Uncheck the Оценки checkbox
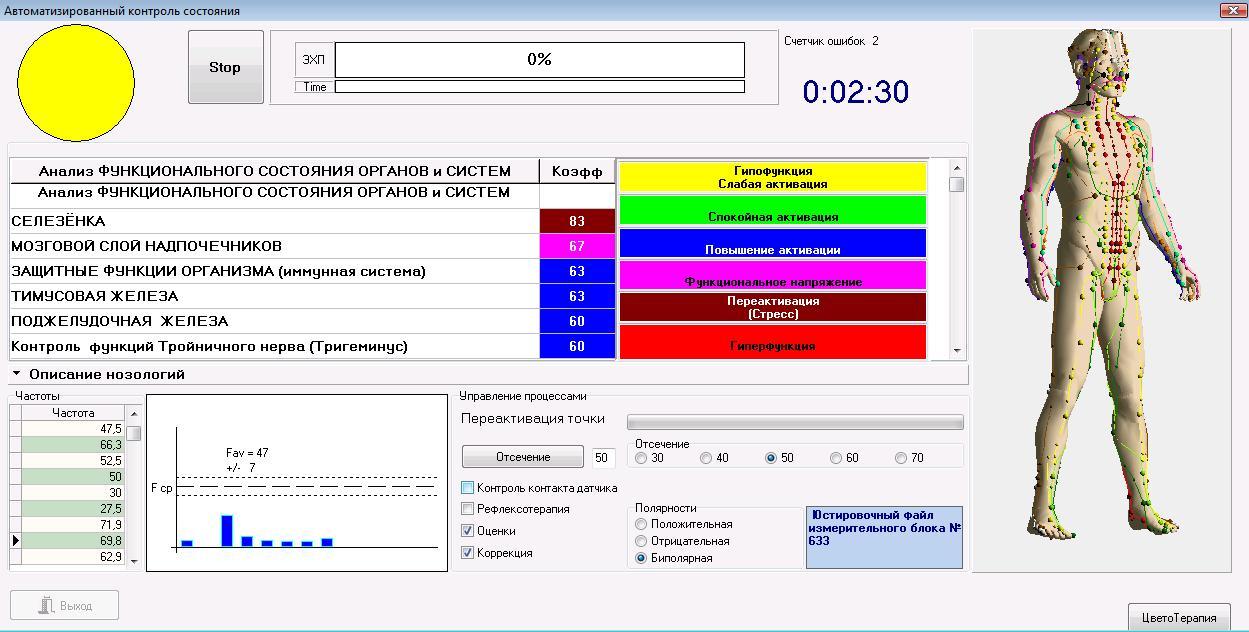Viewport: 1249px width, 632px height. tap(468, 531)
